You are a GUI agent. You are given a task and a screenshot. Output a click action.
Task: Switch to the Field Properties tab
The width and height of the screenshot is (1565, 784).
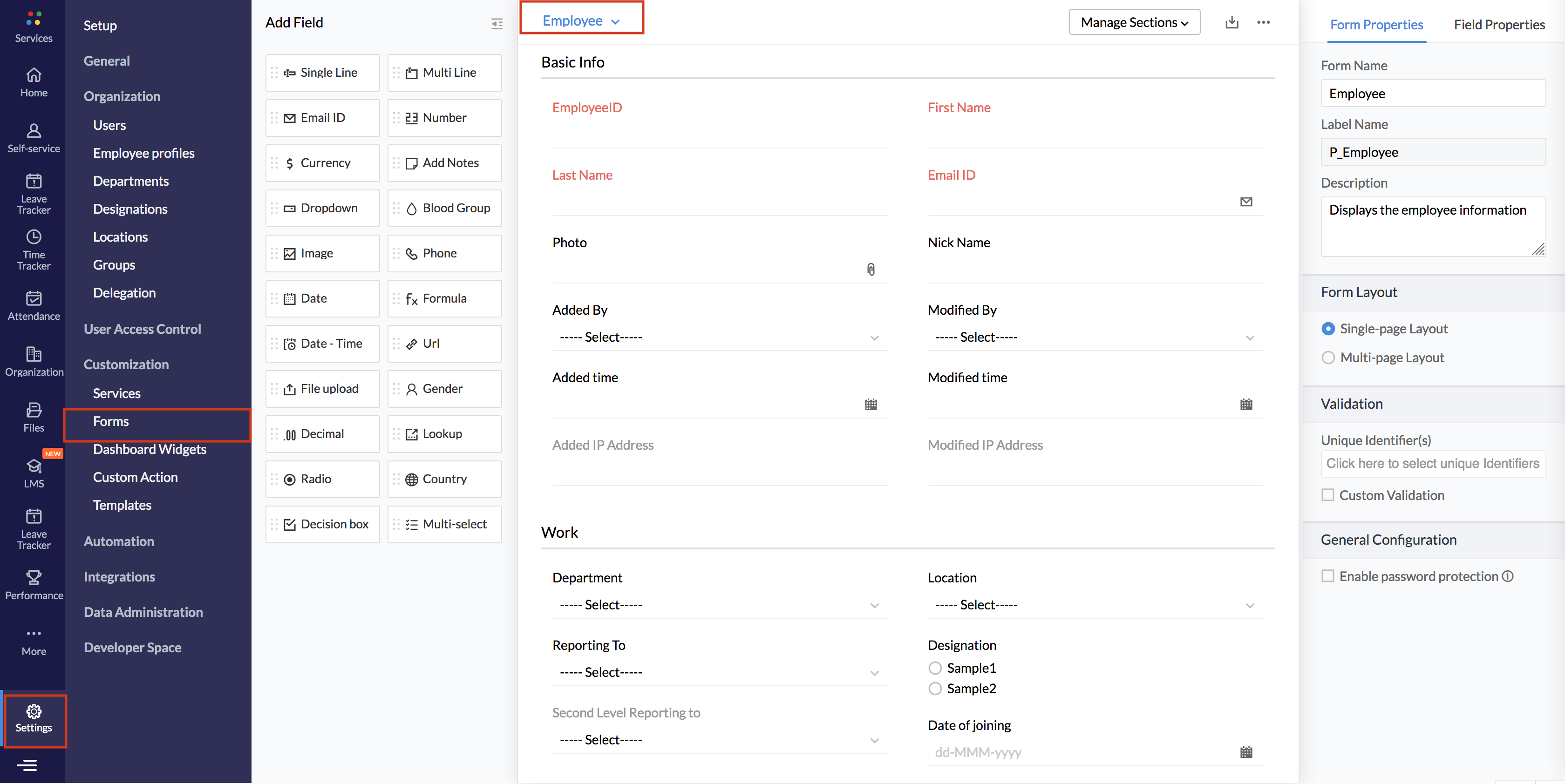[1499, 25]
